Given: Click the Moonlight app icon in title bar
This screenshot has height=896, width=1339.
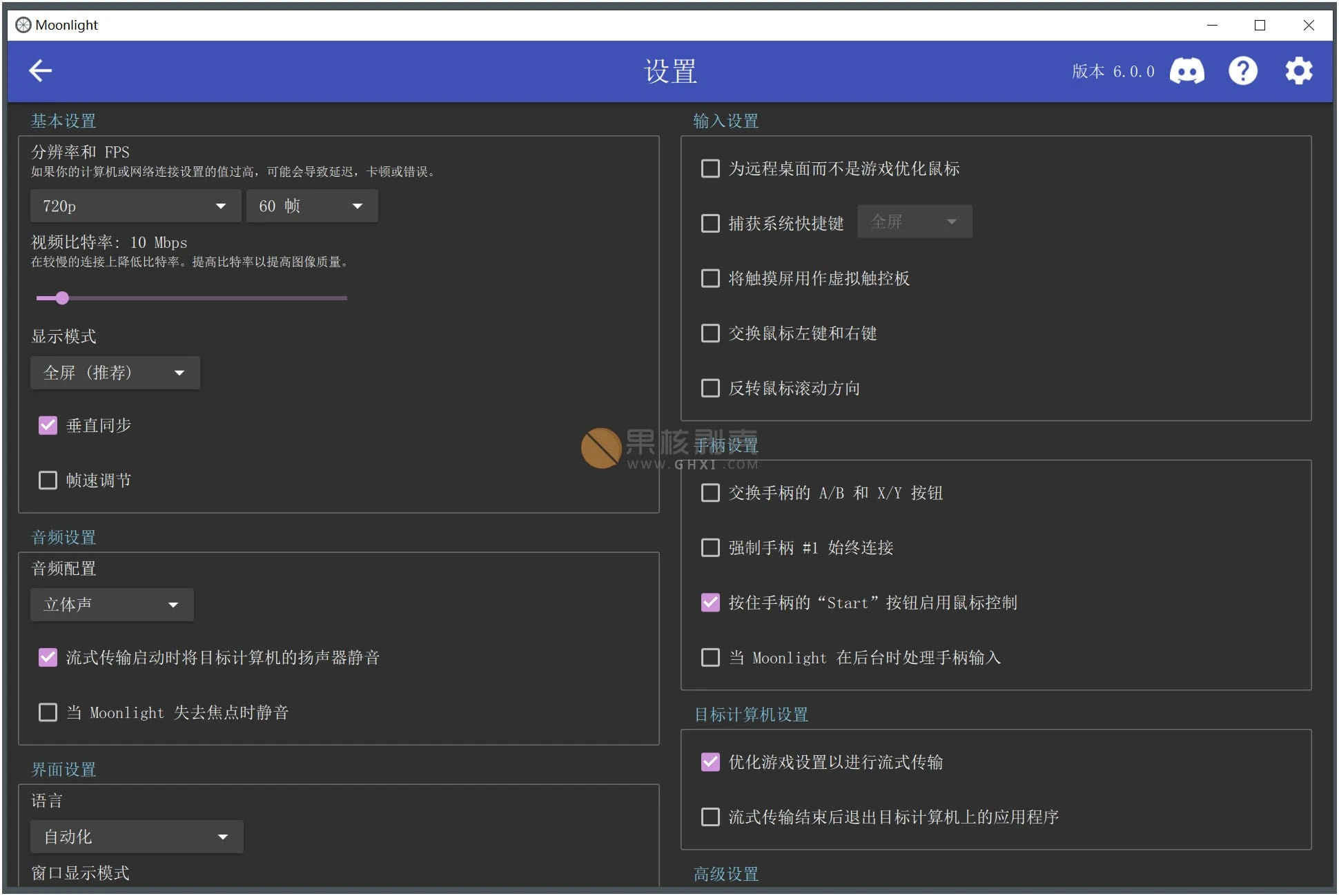Looking at the screenshot, I should [23, 25].
